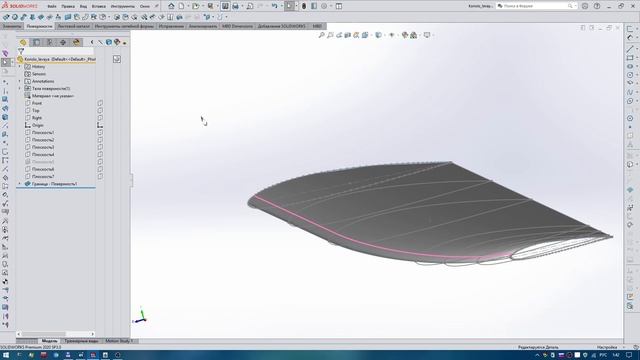Toggle visibility of the Top plane
This screenshot has height=360, width=640.
100,111
